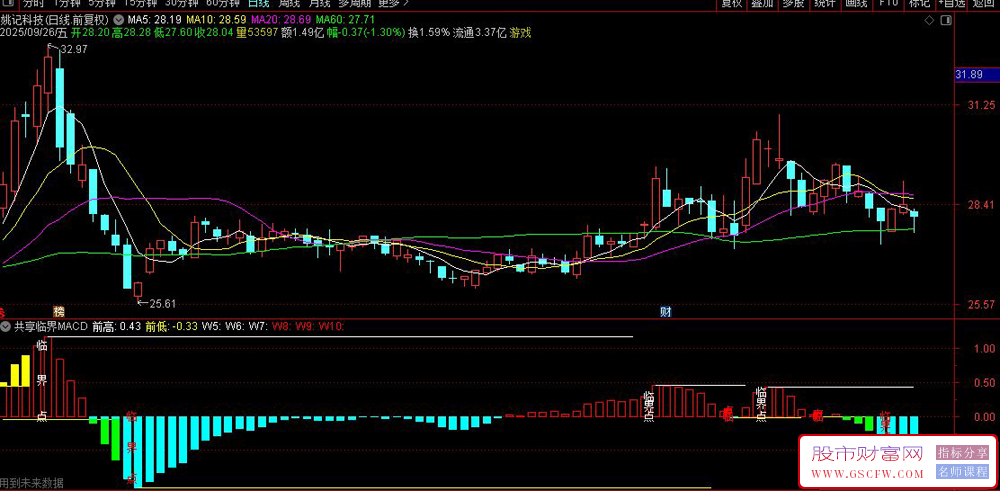Viewport: 1000px width, 491px height.
Task: Click the 财 marker on the time axis
Action: (666, 312)
